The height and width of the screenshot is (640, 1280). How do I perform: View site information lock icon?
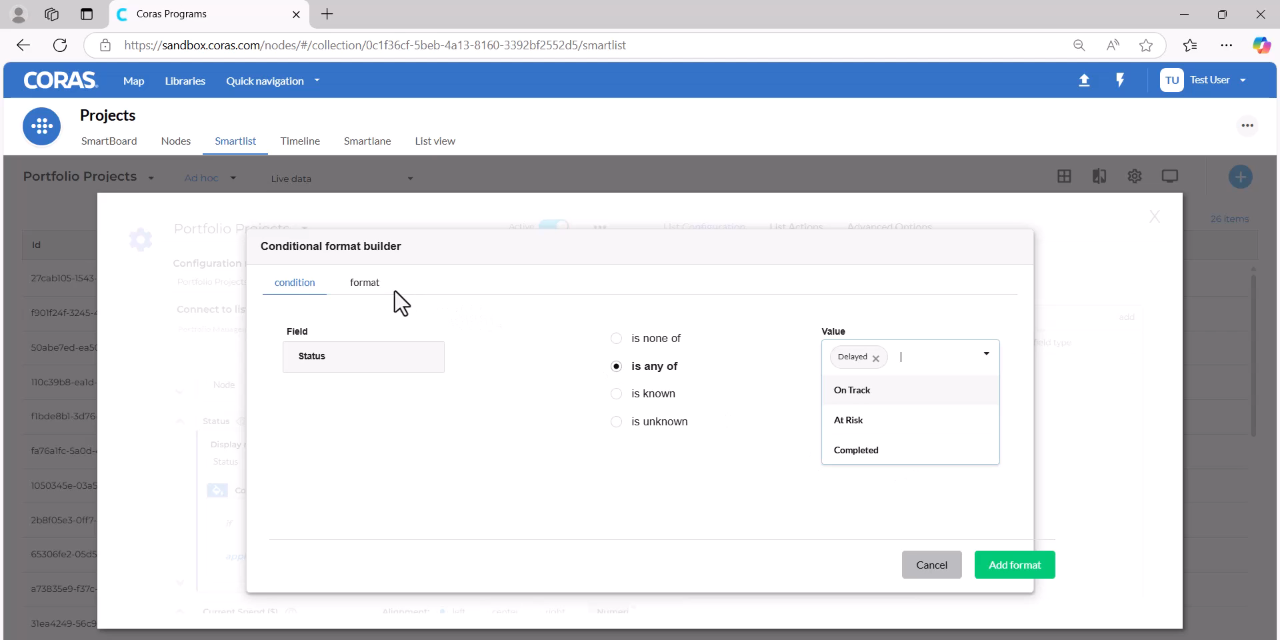pos(104,45)
